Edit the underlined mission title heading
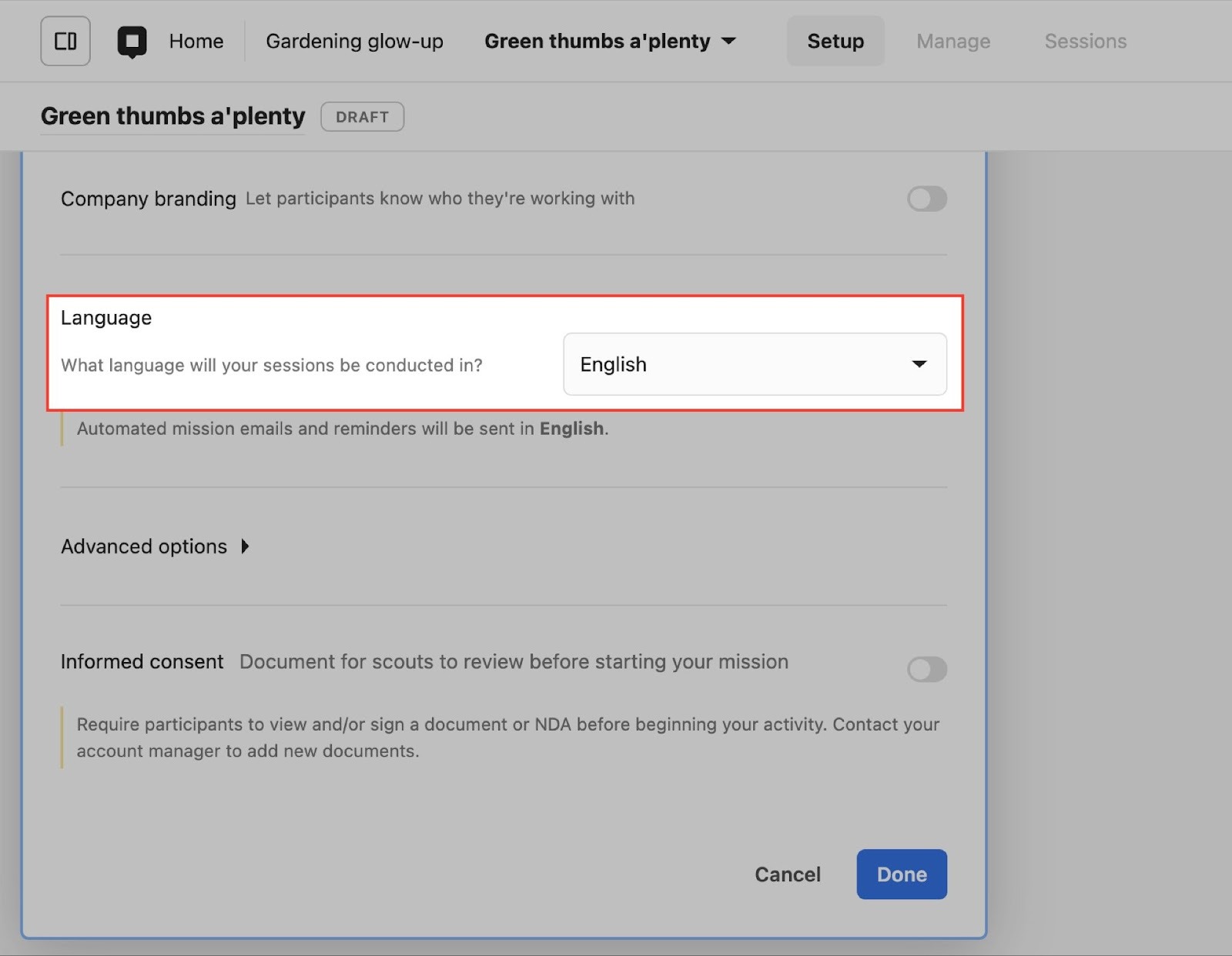The width and height of the screenshot is (1232, 956). click(172, 116)
